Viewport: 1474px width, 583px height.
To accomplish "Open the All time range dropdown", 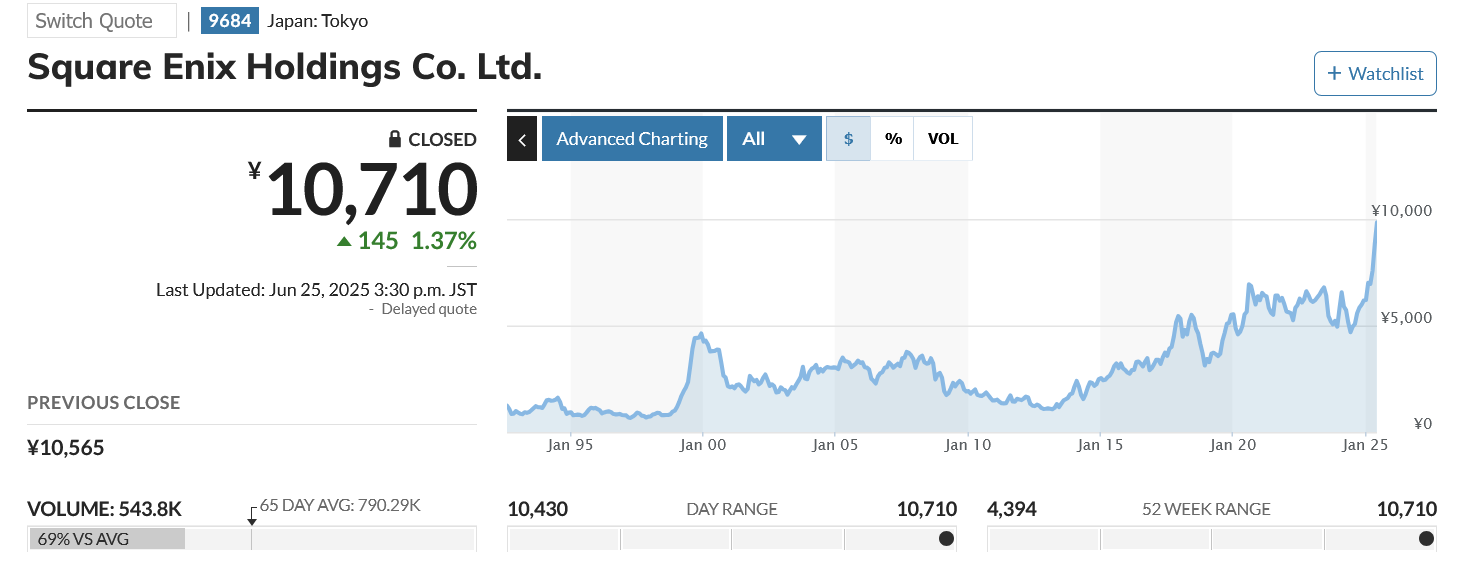I will coord(774,139).
